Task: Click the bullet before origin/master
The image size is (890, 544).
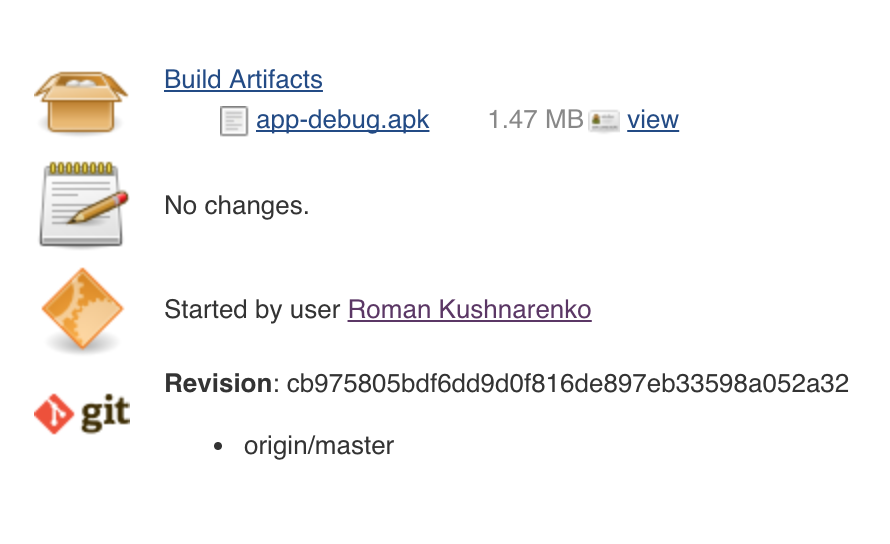Action: tap(219, 447)
